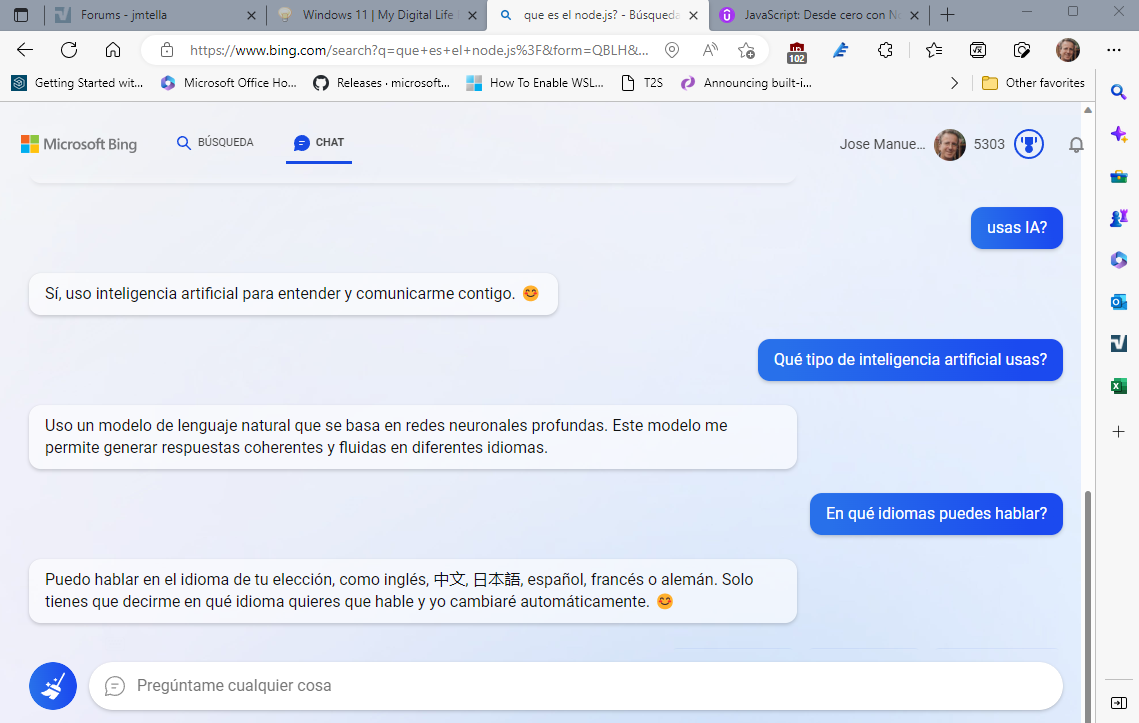Click reply starting 'Uso un modelo de lenguaje'
This screenshot has width=1139, height=723.
[413, 437]
